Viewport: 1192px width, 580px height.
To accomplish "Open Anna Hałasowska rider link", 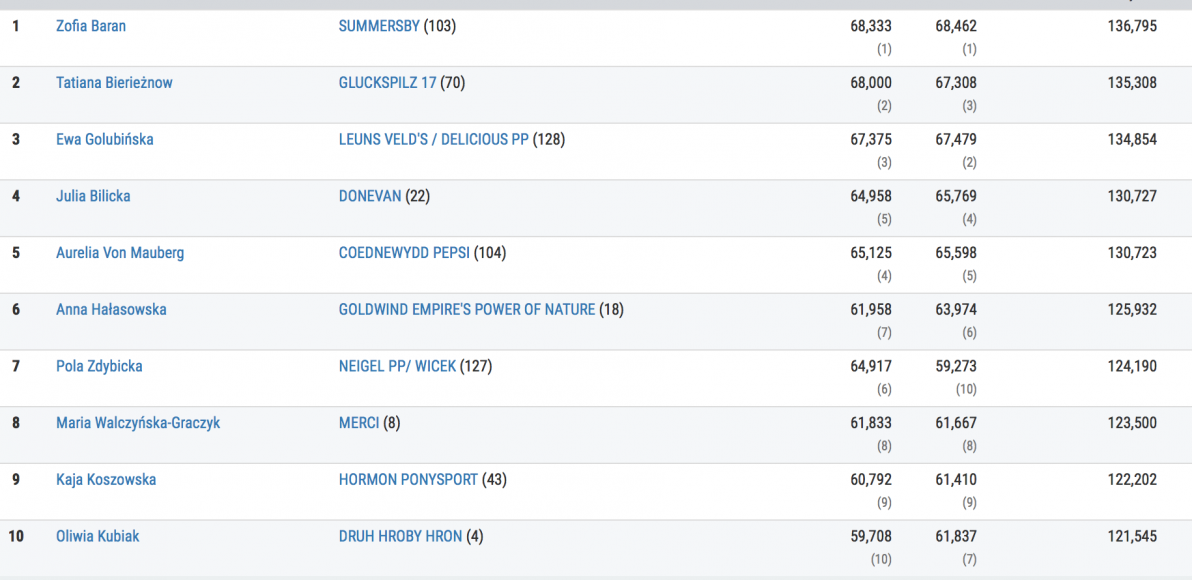I will 111,310.
